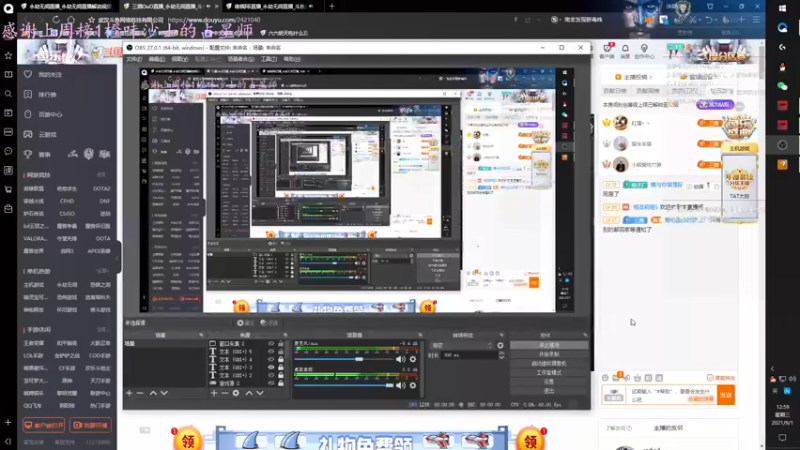Open the Help menu in OBS menu bar
Image resolution: width=800 pixels, height=450 pixels.
[292, 59]
